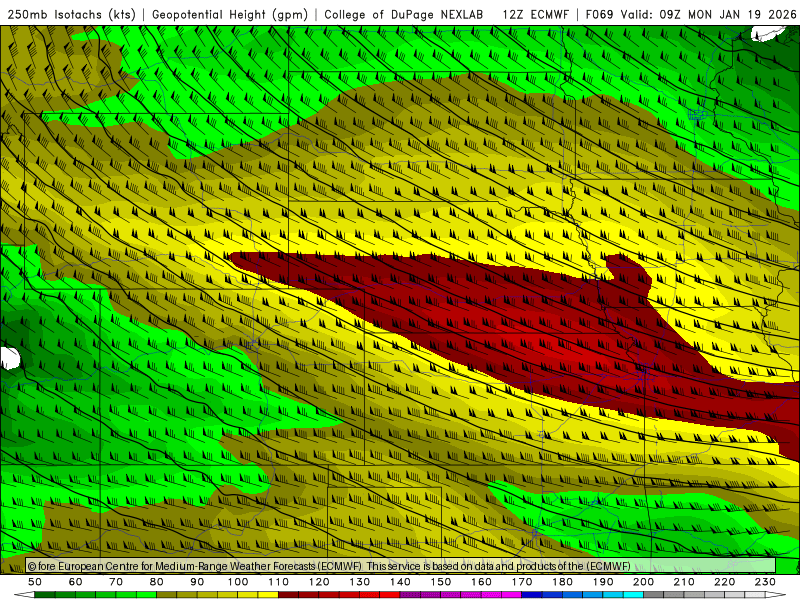The image size is (800, 600).
Task: Click the ECMWF copyright notice banner
Action: (401, 566)
